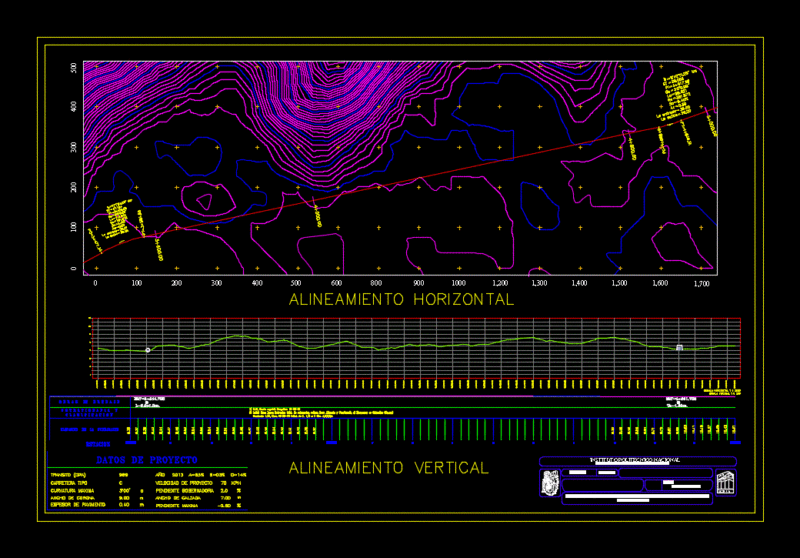Select the VELOCIDAD DE PROYECTO label

click(x=184, y=483)
